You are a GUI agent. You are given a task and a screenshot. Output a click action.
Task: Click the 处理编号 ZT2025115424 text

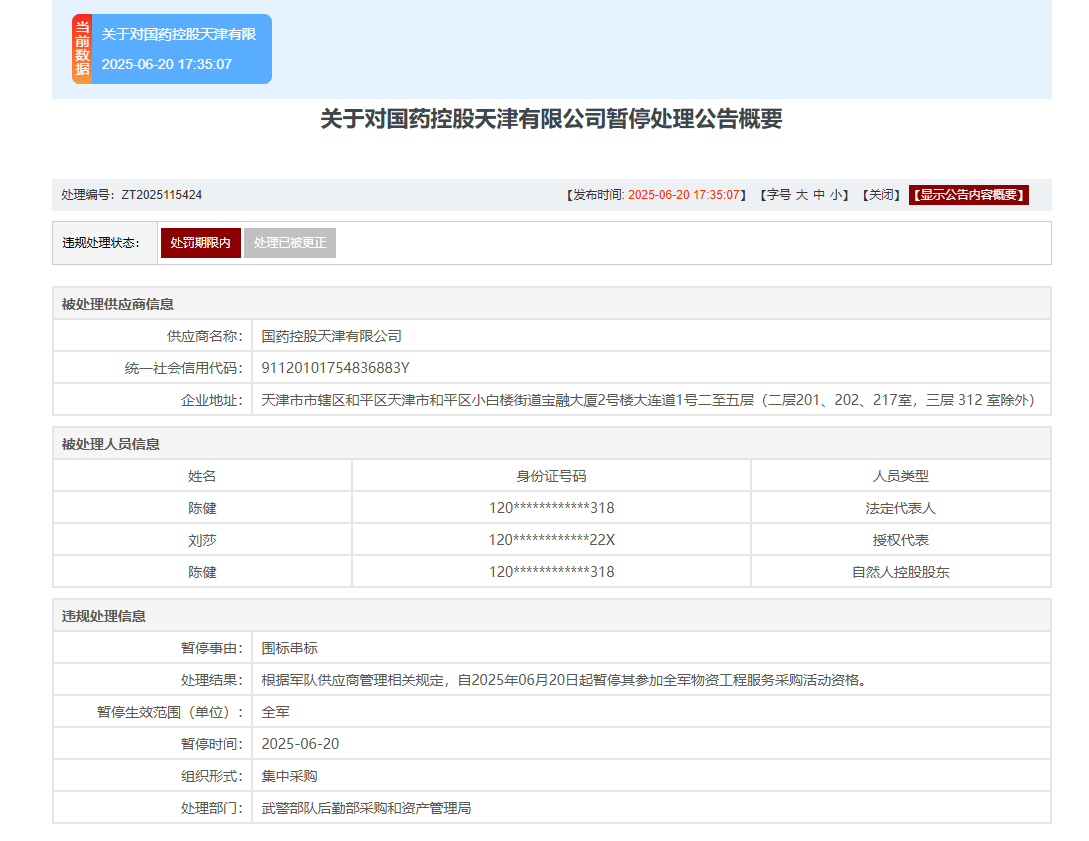point(131,195)
